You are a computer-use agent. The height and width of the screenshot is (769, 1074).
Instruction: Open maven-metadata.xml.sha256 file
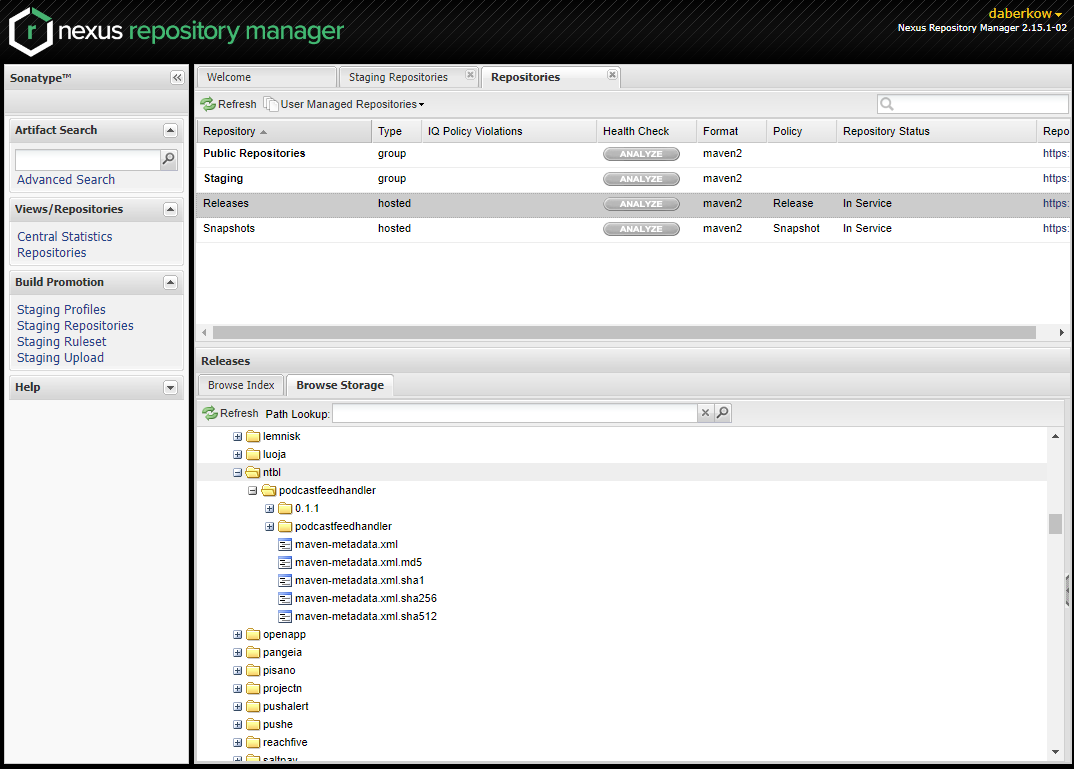click(365, 599)
